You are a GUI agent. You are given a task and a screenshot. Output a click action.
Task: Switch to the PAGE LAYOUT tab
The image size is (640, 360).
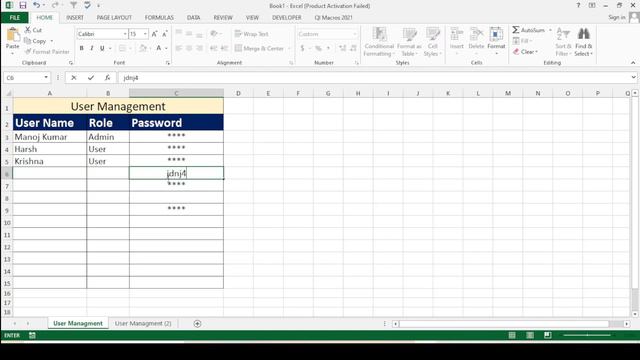pos(114,18)
